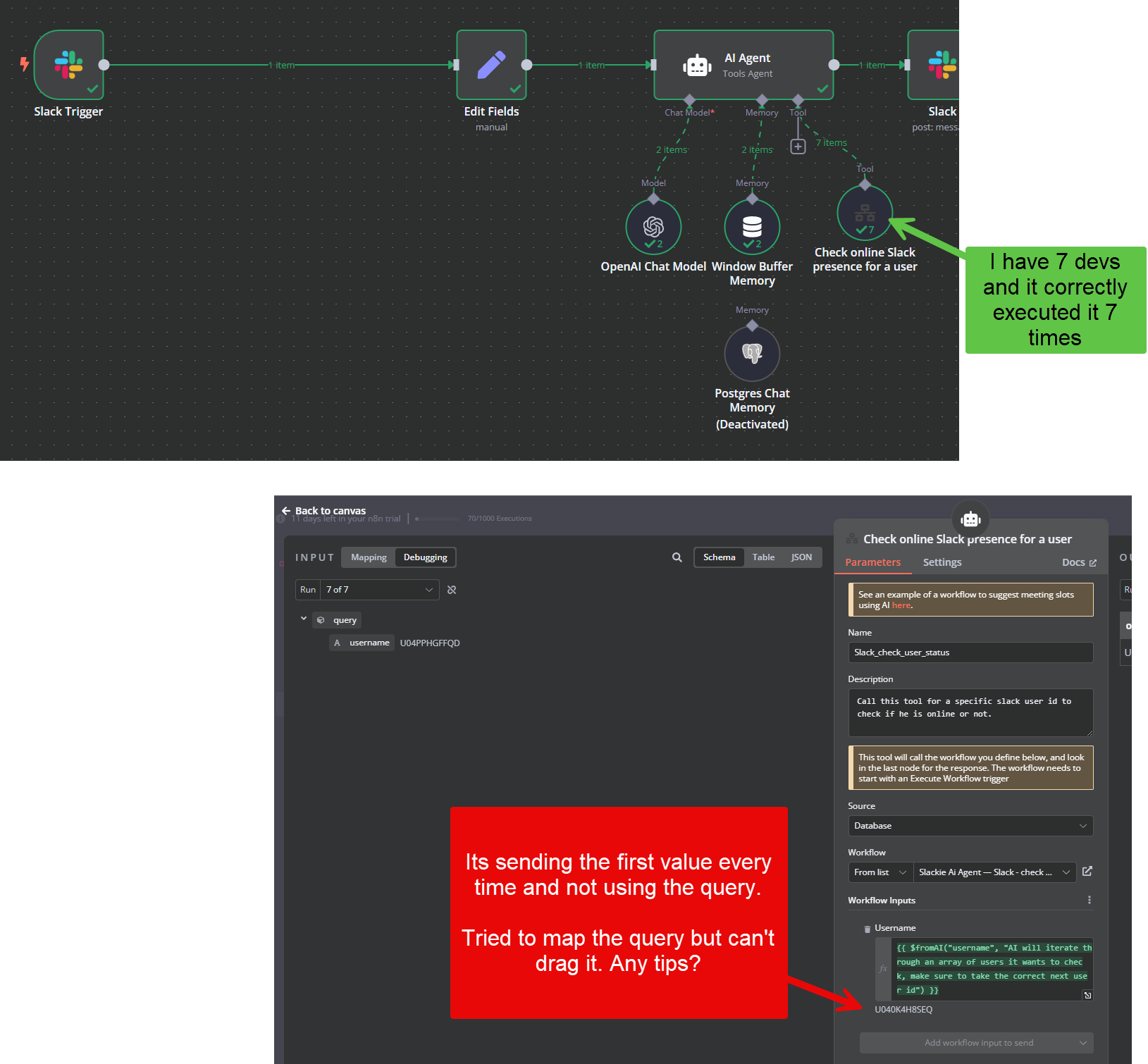
Task: Open the Docs link
Action: (x=1079, y=562)
